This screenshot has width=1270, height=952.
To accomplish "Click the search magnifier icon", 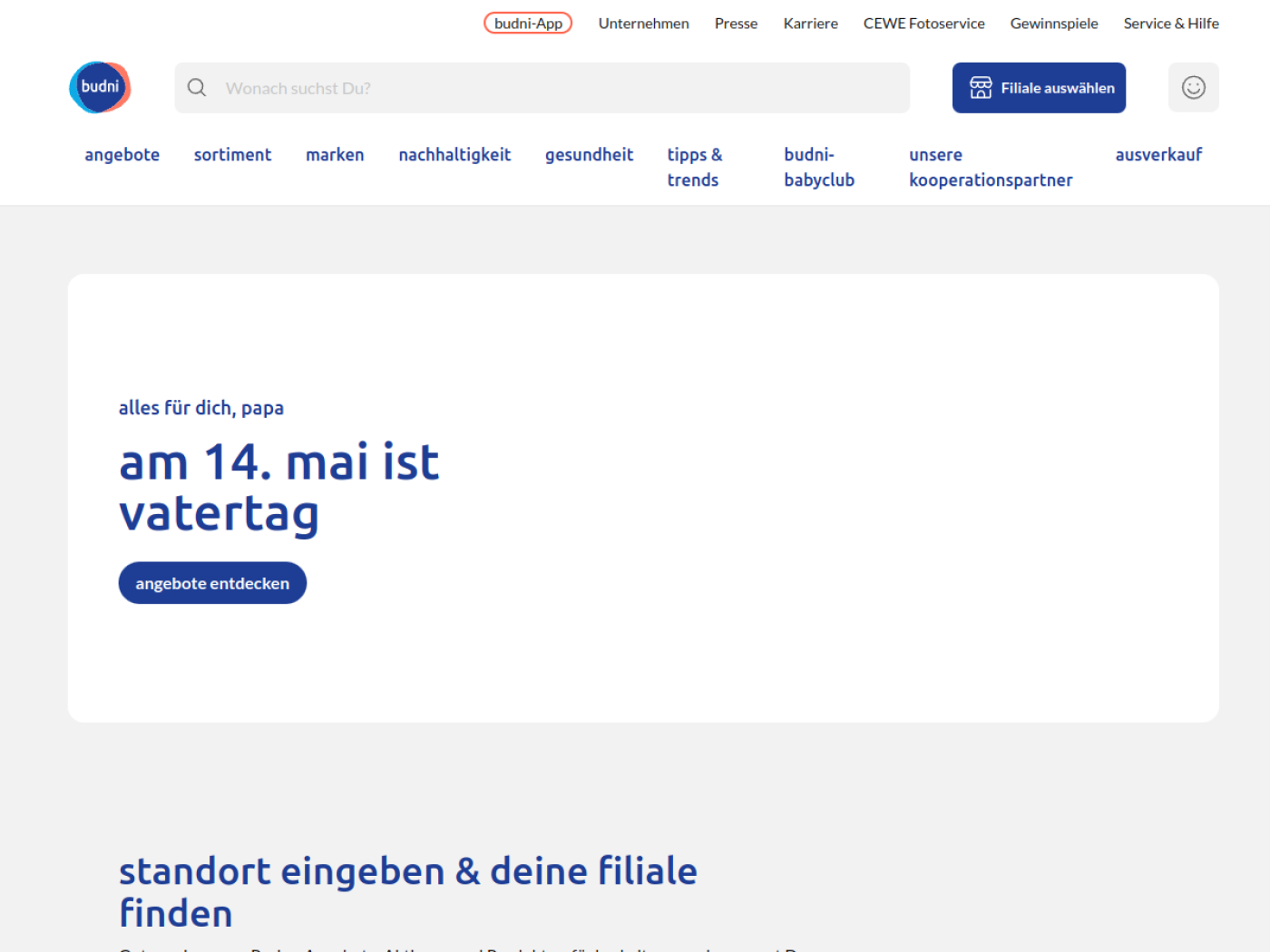I will coord(197,88).
